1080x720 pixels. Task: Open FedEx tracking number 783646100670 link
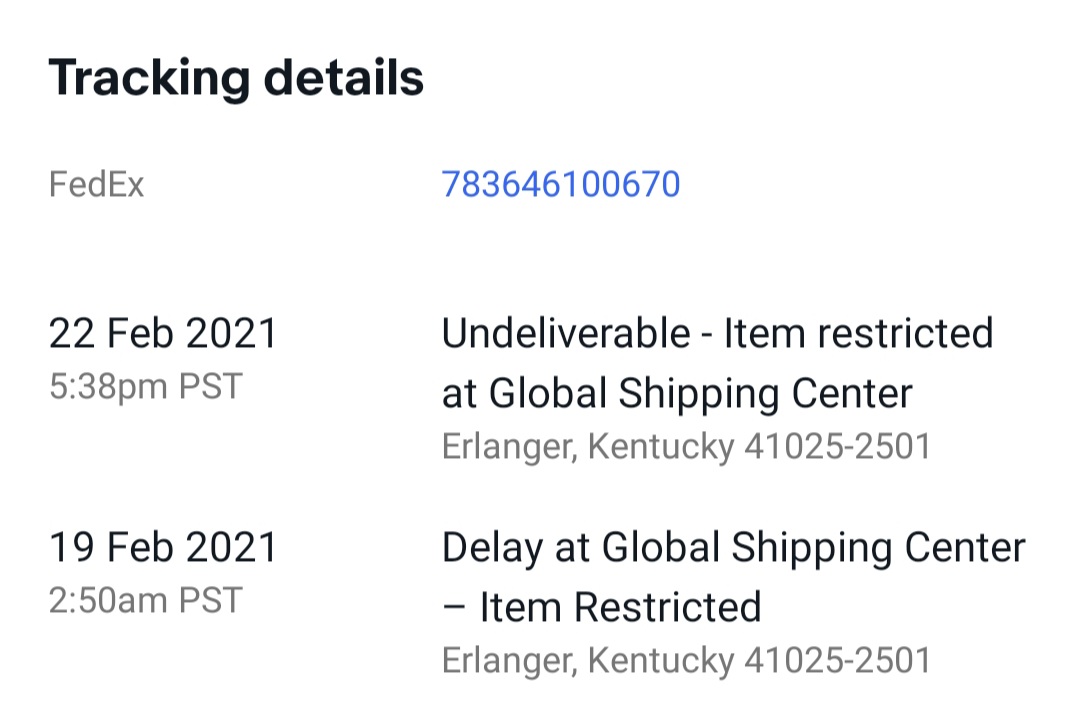(560, 185)
